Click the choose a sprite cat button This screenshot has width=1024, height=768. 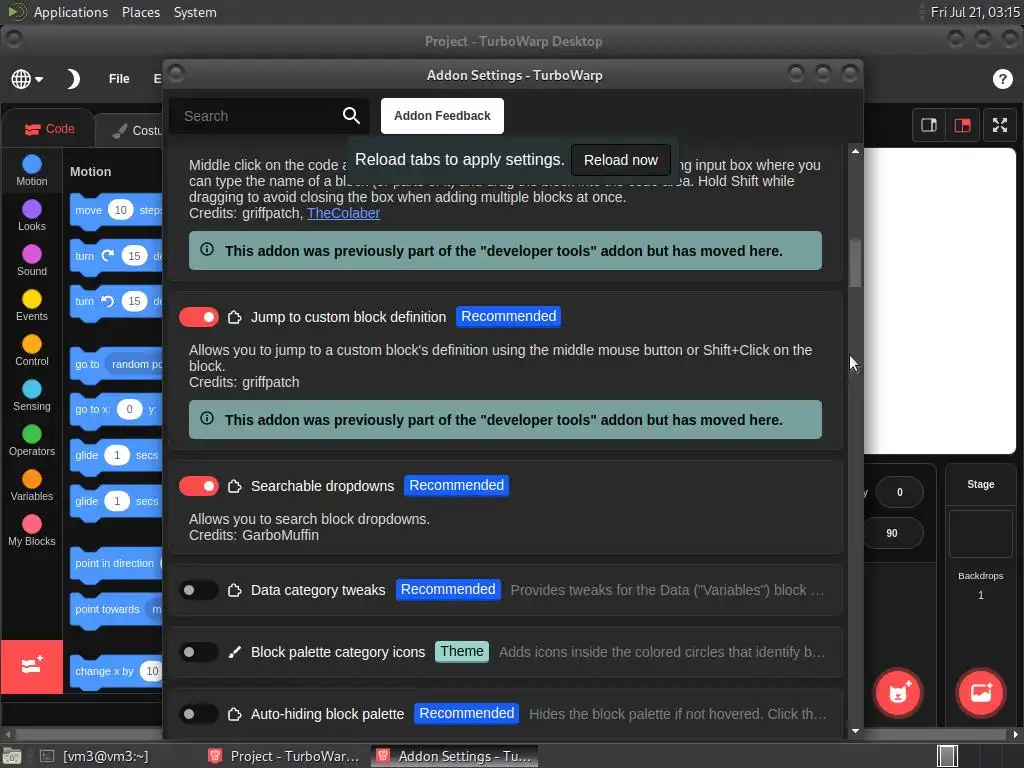click(x=898, y=692)
